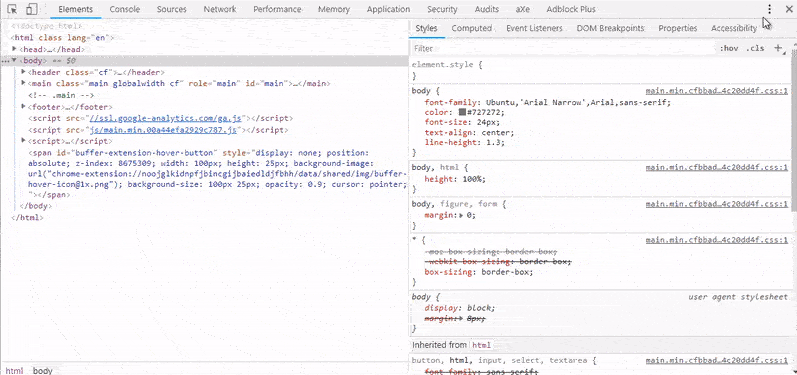Switch to the Console tab
This screenshot has width=797, height=375.
tap(125, 9)
